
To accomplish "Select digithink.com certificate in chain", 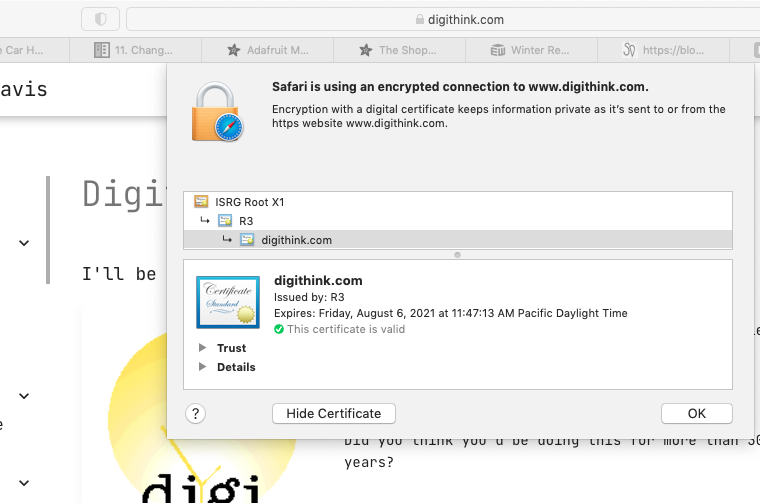I will pyautogui.click(x=458, y=240).
